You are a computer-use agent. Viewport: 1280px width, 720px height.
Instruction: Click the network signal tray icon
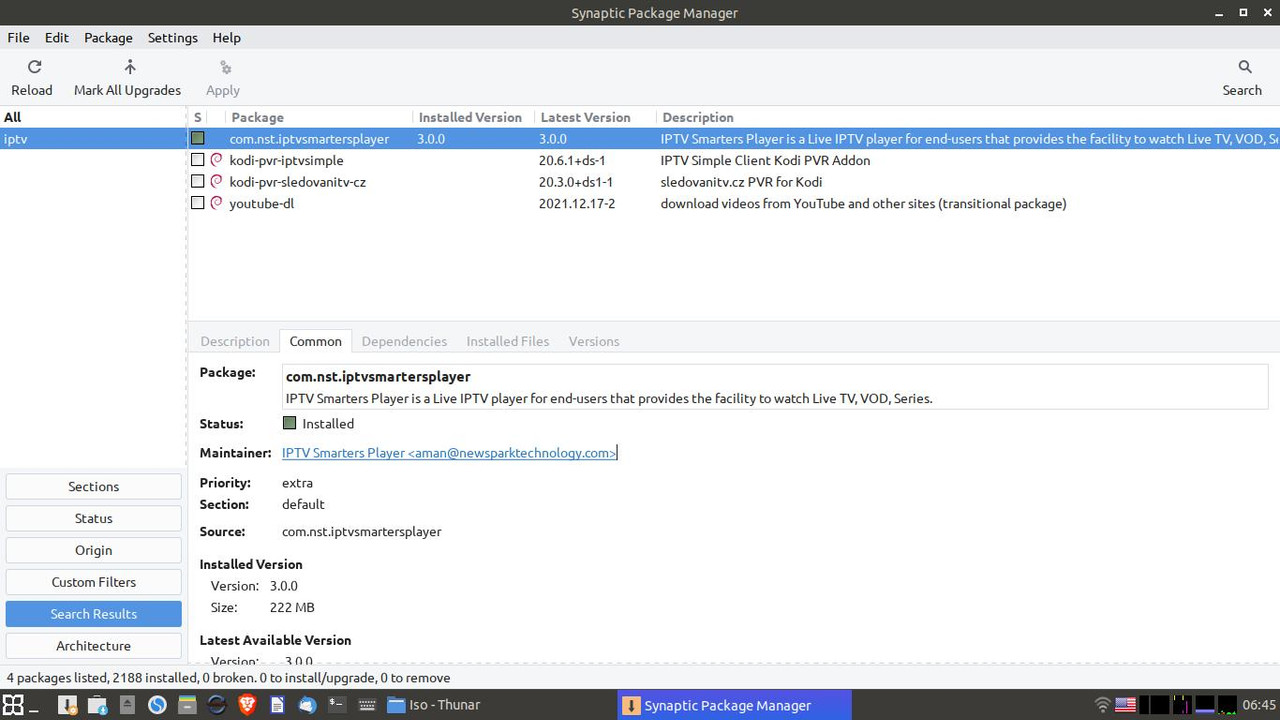click(x=1102, y=705)
